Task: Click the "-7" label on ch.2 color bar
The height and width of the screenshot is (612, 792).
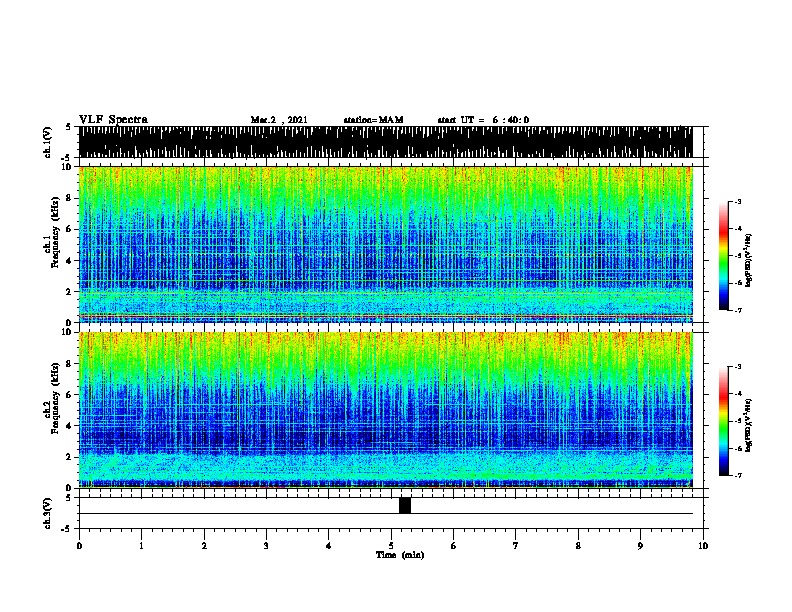Action: (x=738, y=475)
